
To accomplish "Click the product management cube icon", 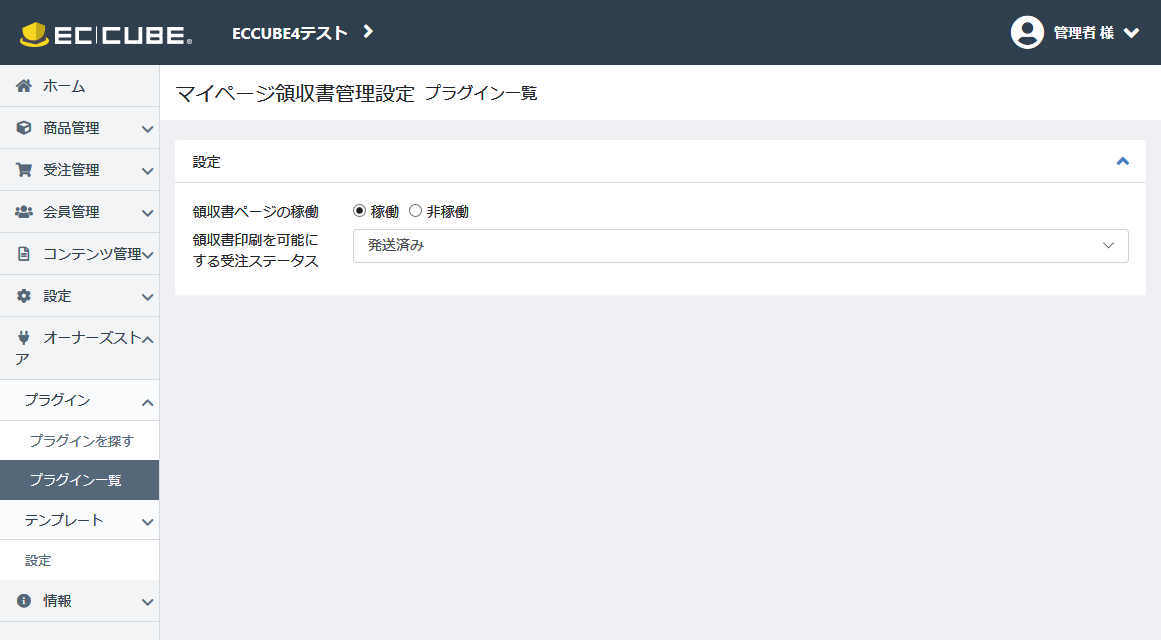I will 24,128.
